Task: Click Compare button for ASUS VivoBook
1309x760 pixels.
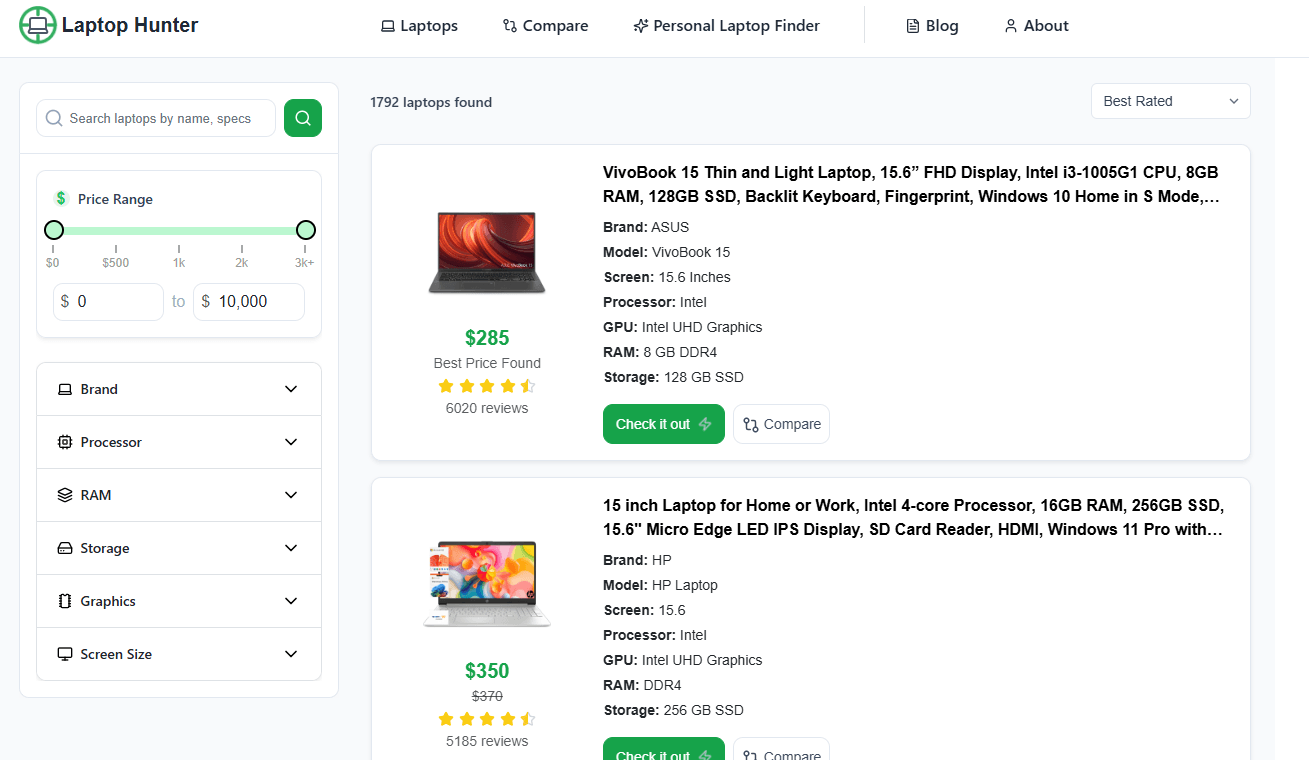Action: point(781,424)
